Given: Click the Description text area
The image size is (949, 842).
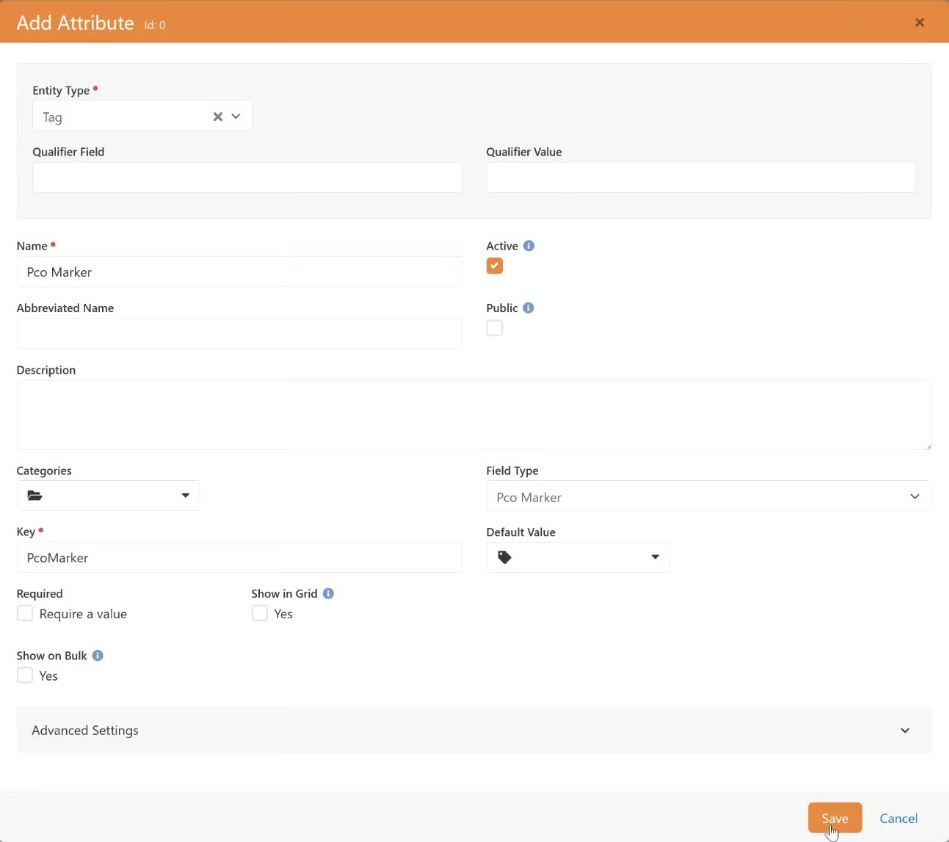Looking at the screenshot, I should pyautogui.click(x=474, y=415).
